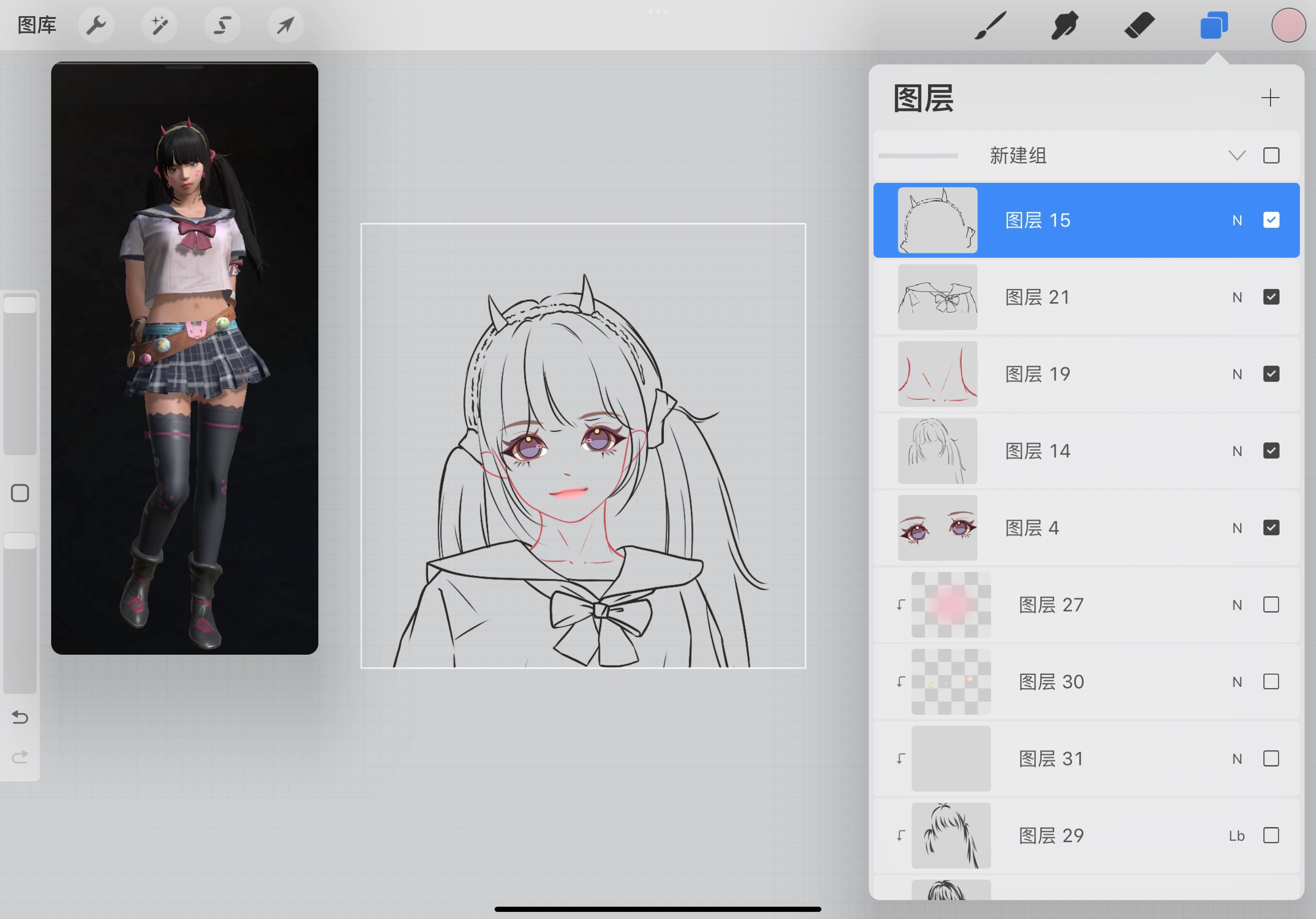Select 图层 14 hair lineart thumbnail
Screen dimensions: 1316x919
pyautogui.click(x=937, y=450)
